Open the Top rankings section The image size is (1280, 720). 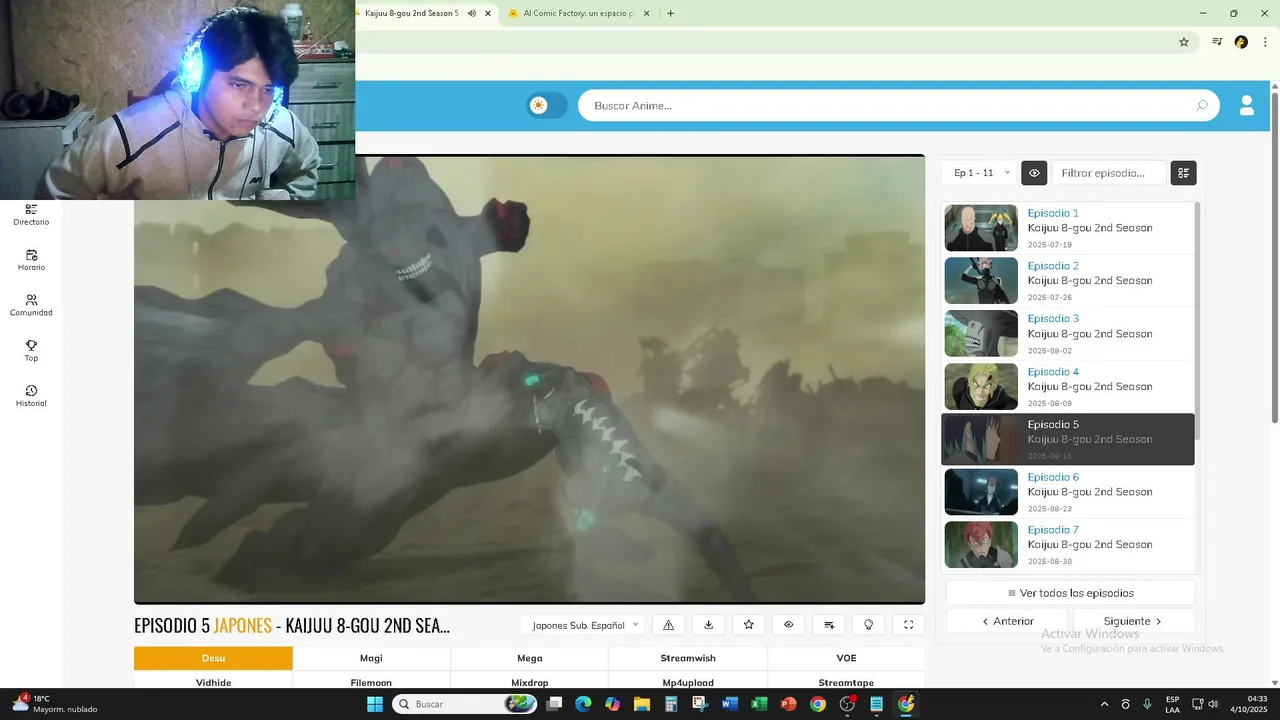[31, 351]
